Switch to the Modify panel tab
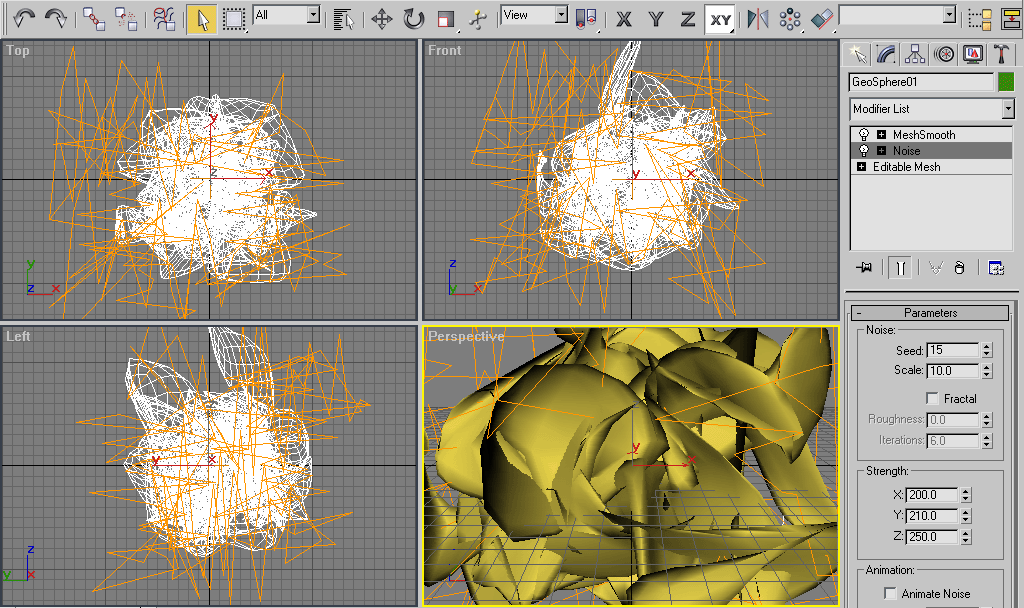1024x608 pixels. point(886,54)
